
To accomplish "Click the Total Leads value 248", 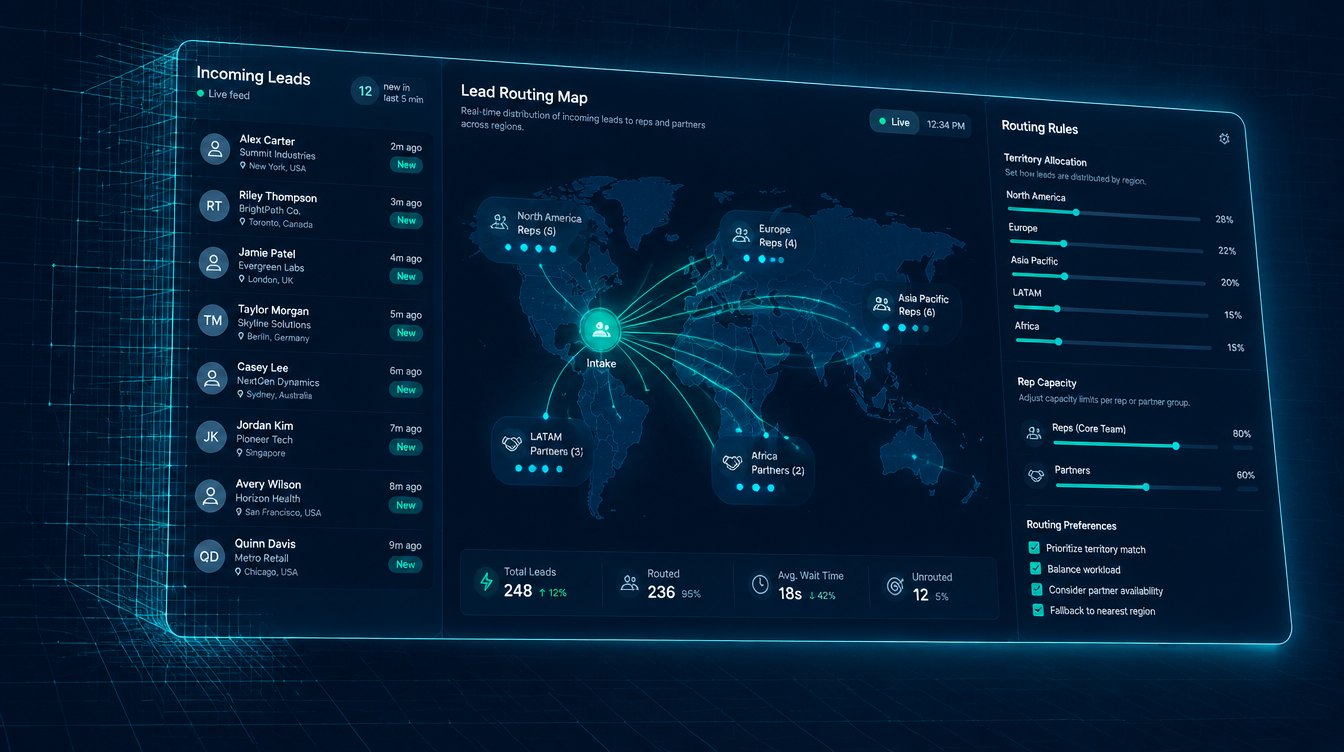I will coord(518,591).
